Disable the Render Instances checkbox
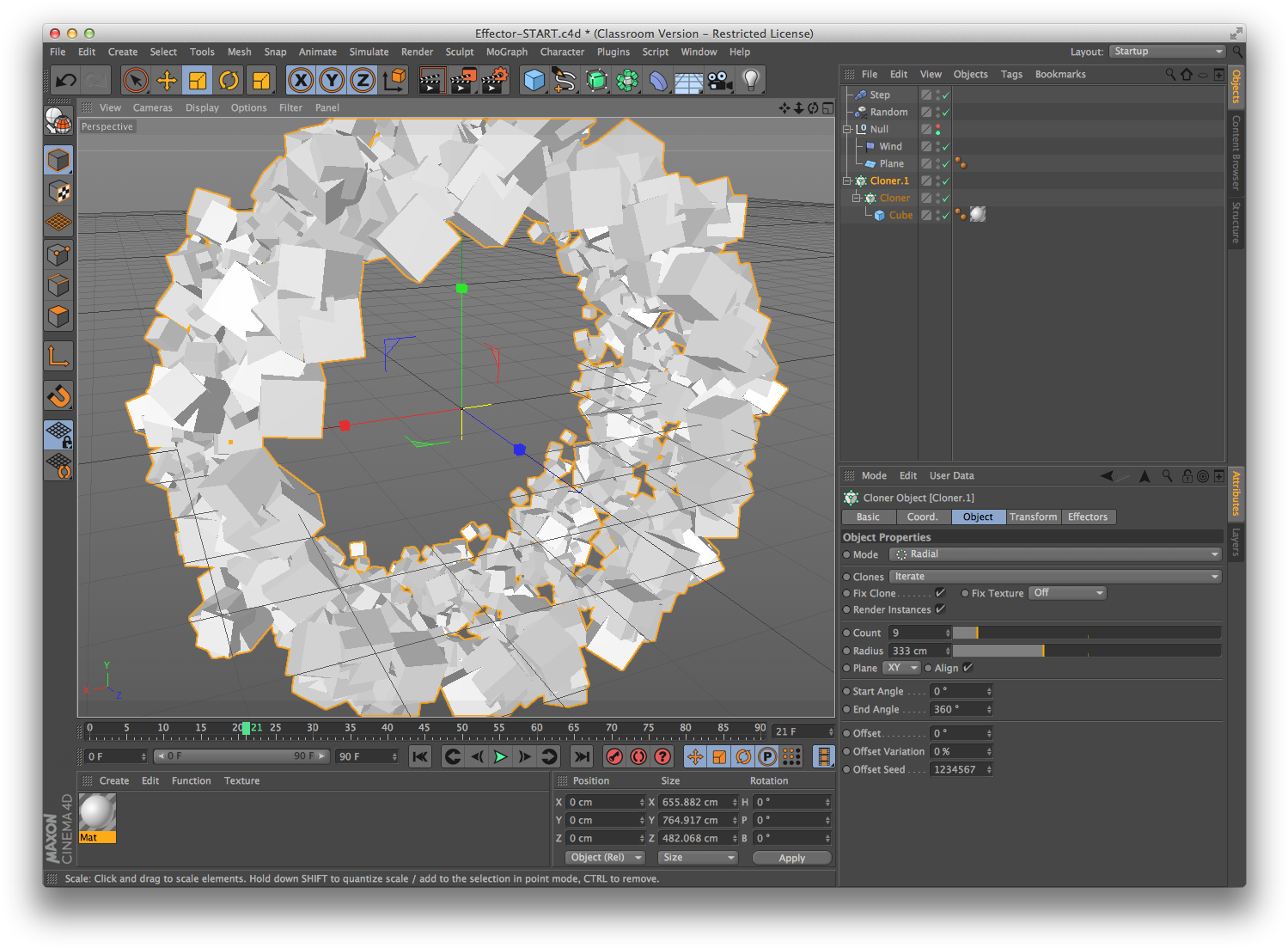 (x=940, y=609)
